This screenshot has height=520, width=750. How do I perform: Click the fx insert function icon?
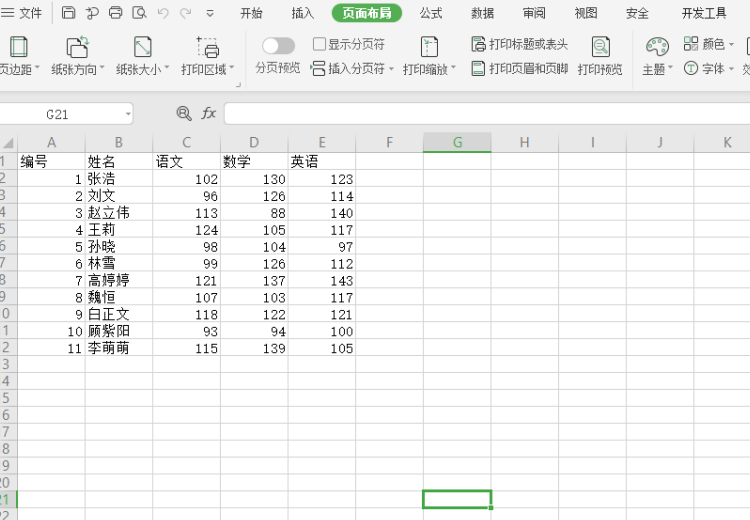[x=209, y=113]
